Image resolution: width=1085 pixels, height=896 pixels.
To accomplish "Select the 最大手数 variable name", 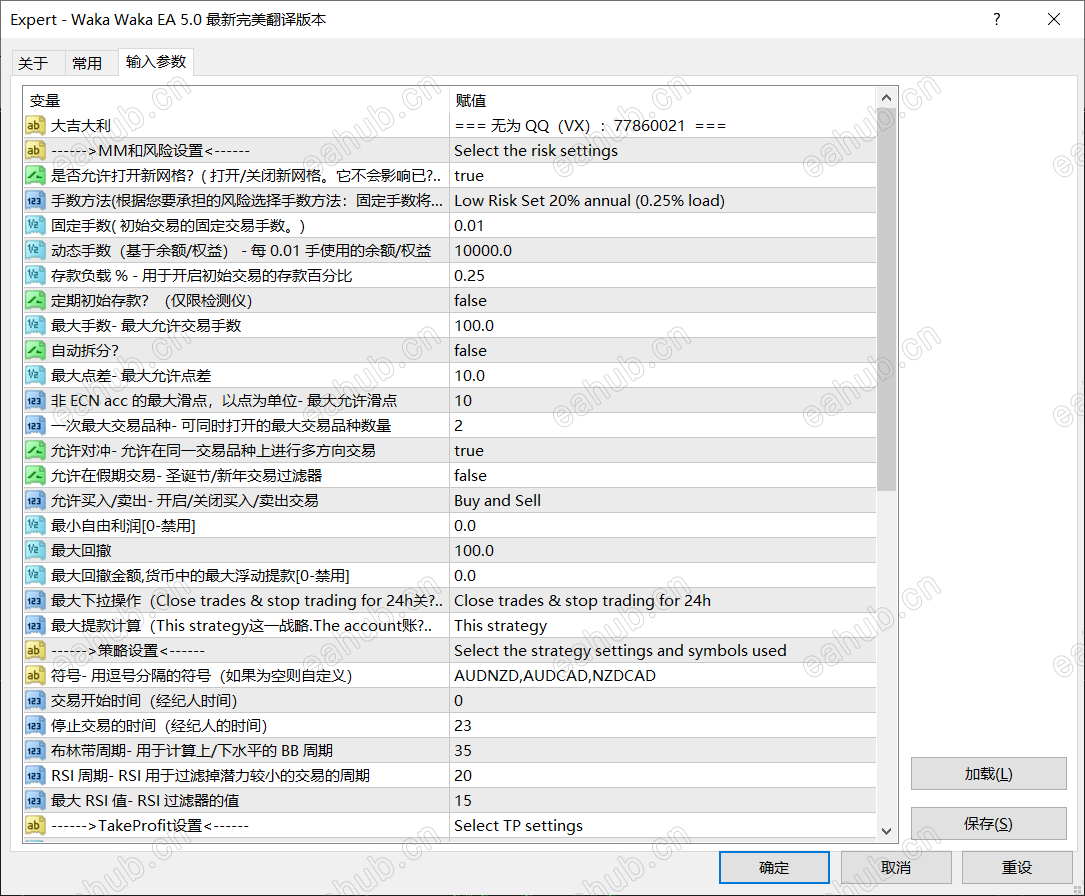I will tap(146, 325).
